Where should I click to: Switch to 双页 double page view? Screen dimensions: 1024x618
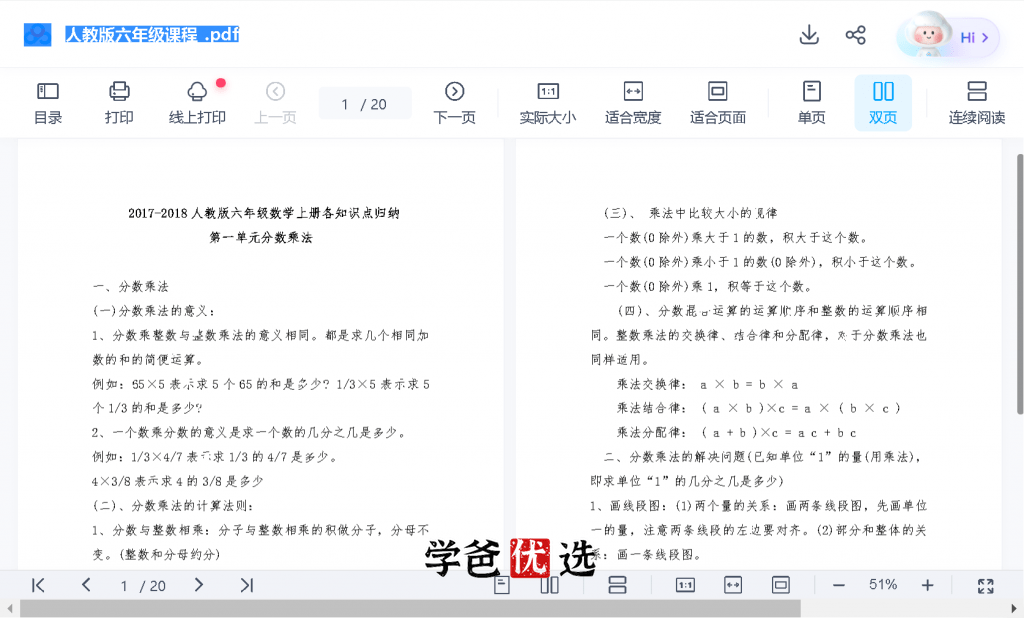(883, 103)
